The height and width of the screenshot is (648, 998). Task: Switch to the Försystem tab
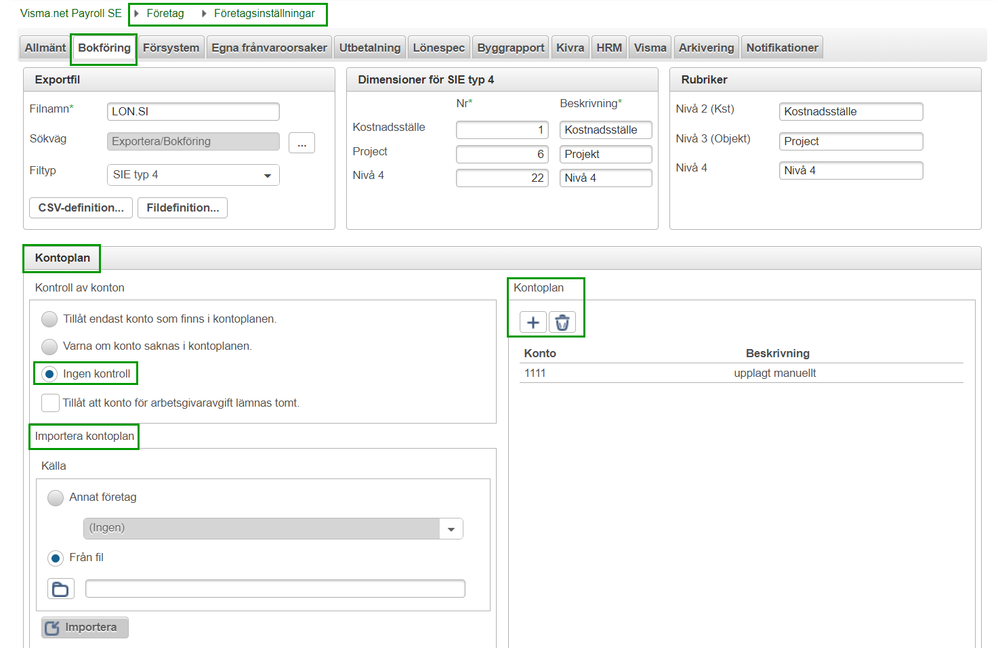(171, 47)
